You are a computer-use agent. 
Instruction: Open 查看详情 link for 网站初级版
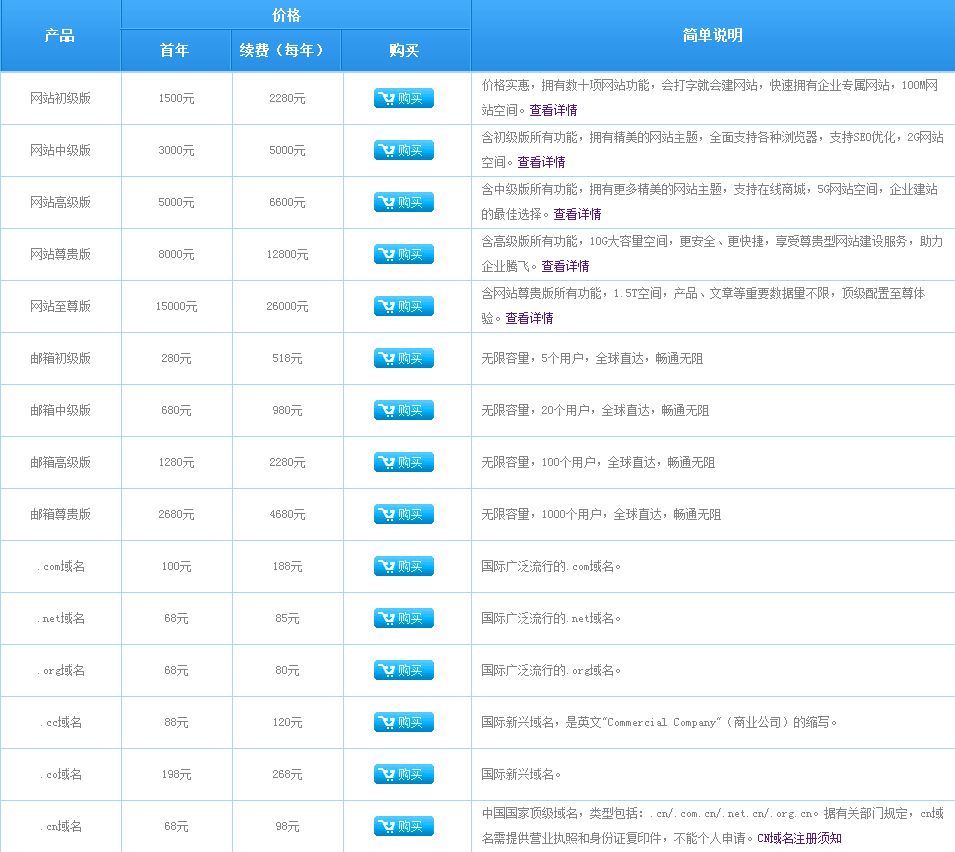tap(553, 110)
